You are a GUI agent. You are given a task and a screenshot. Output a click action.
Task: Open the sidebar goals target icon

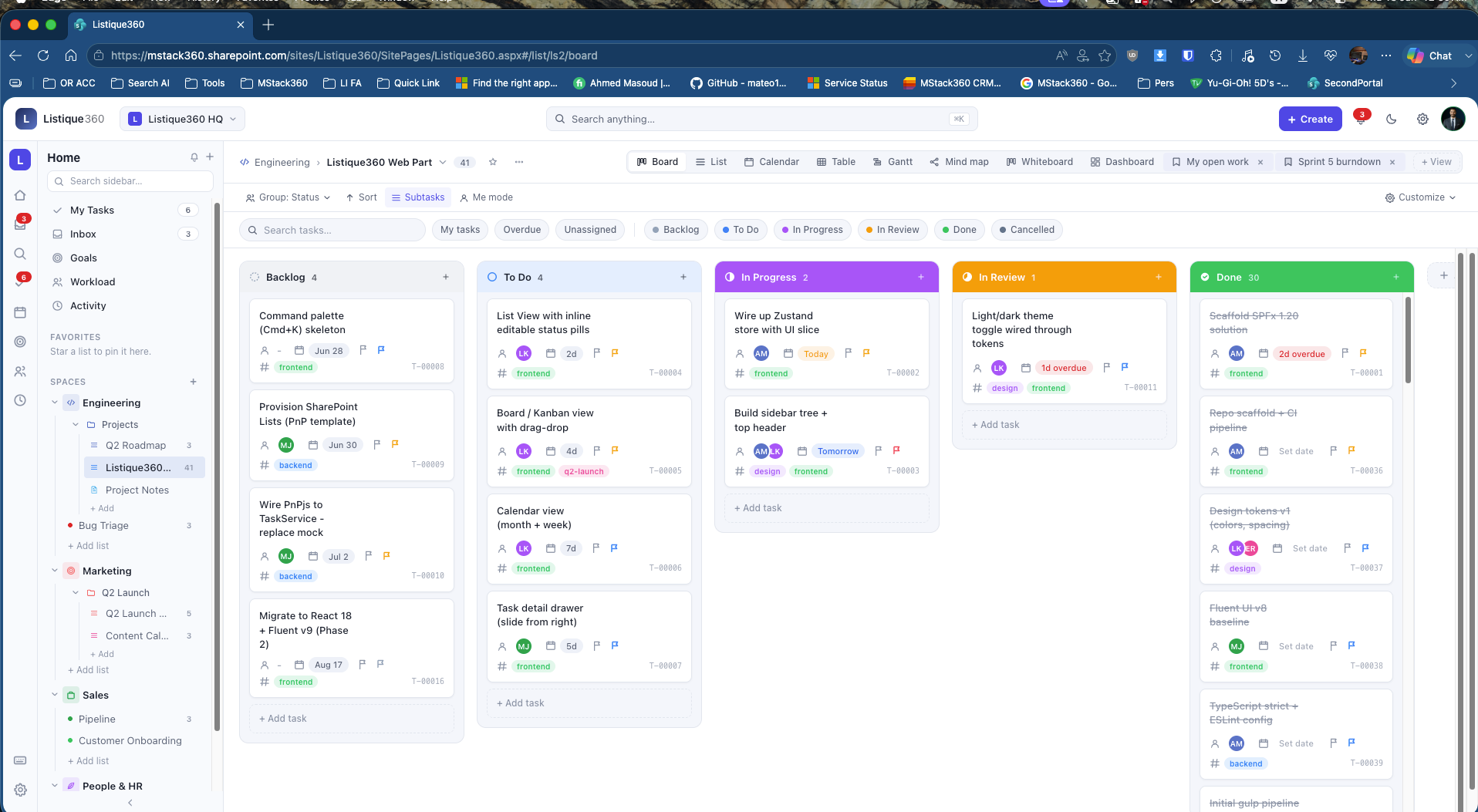click(21, 342)
